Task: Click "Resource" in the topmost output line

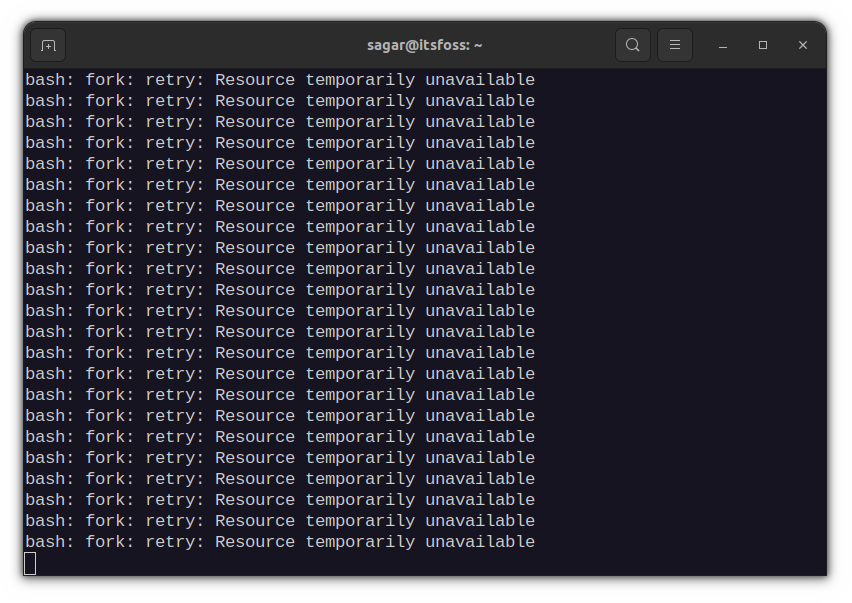Action: 255,80
